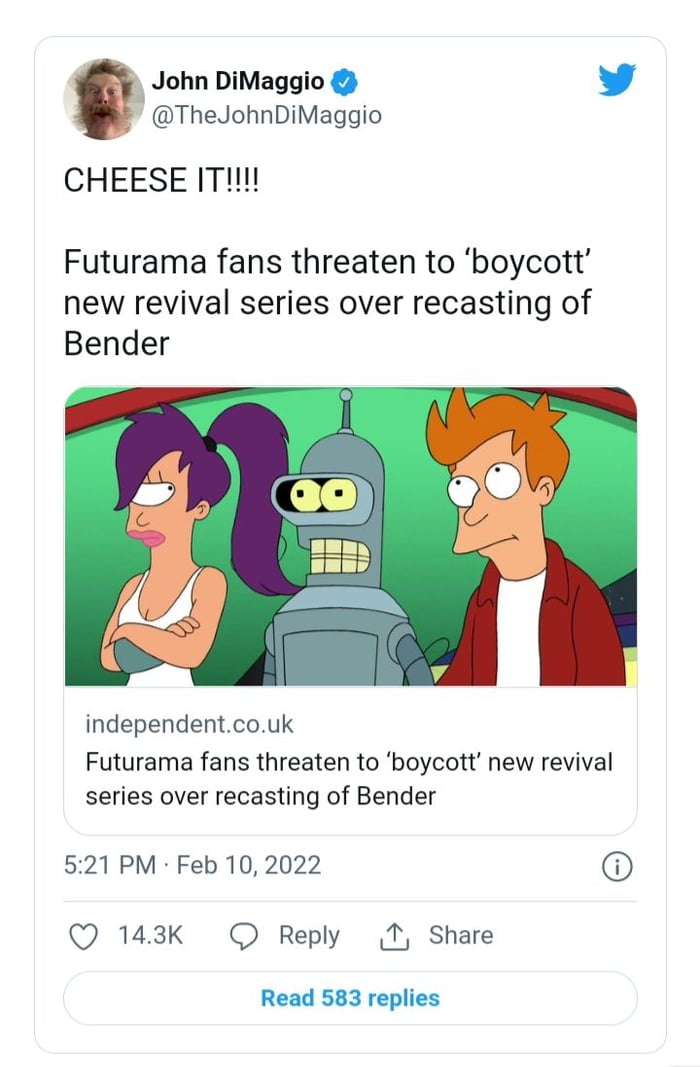
Task: Click the tweet text saying CHEESE IT!!!!
Action: click(162, 181)
